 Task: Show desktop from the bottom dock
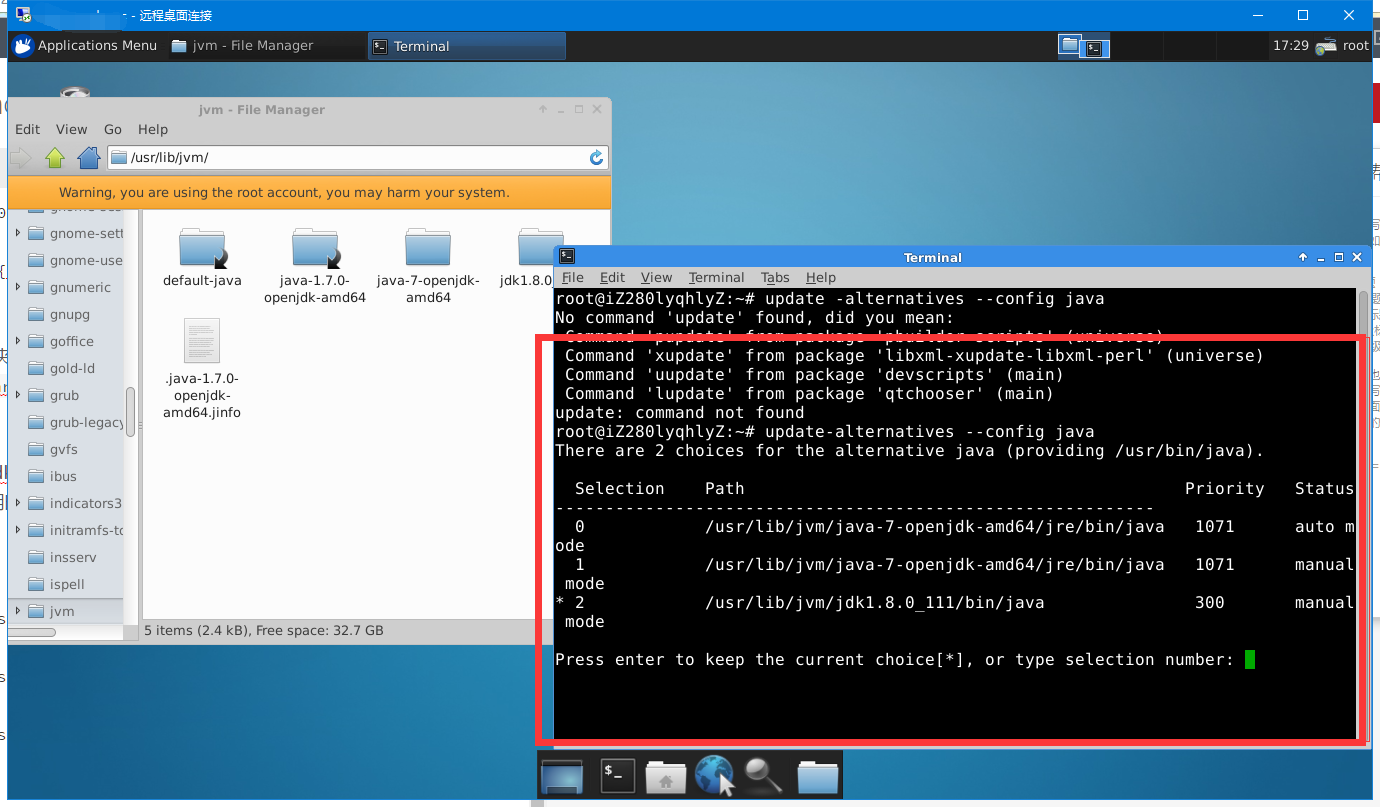[562, 776]
